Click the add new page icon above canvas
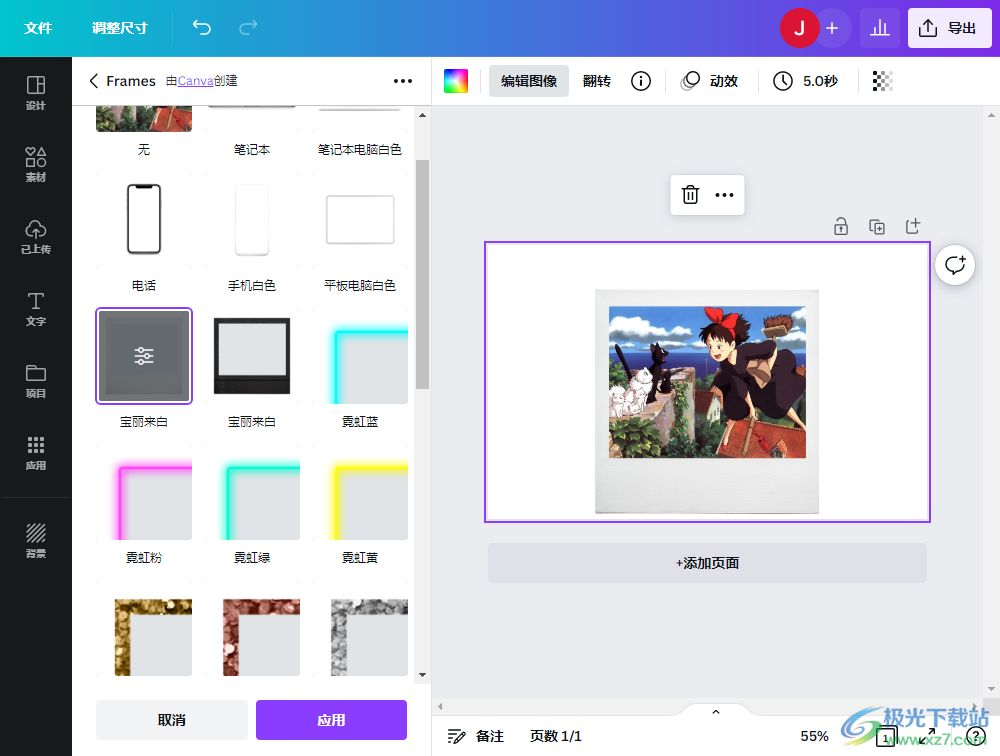 tap(913, 226)
